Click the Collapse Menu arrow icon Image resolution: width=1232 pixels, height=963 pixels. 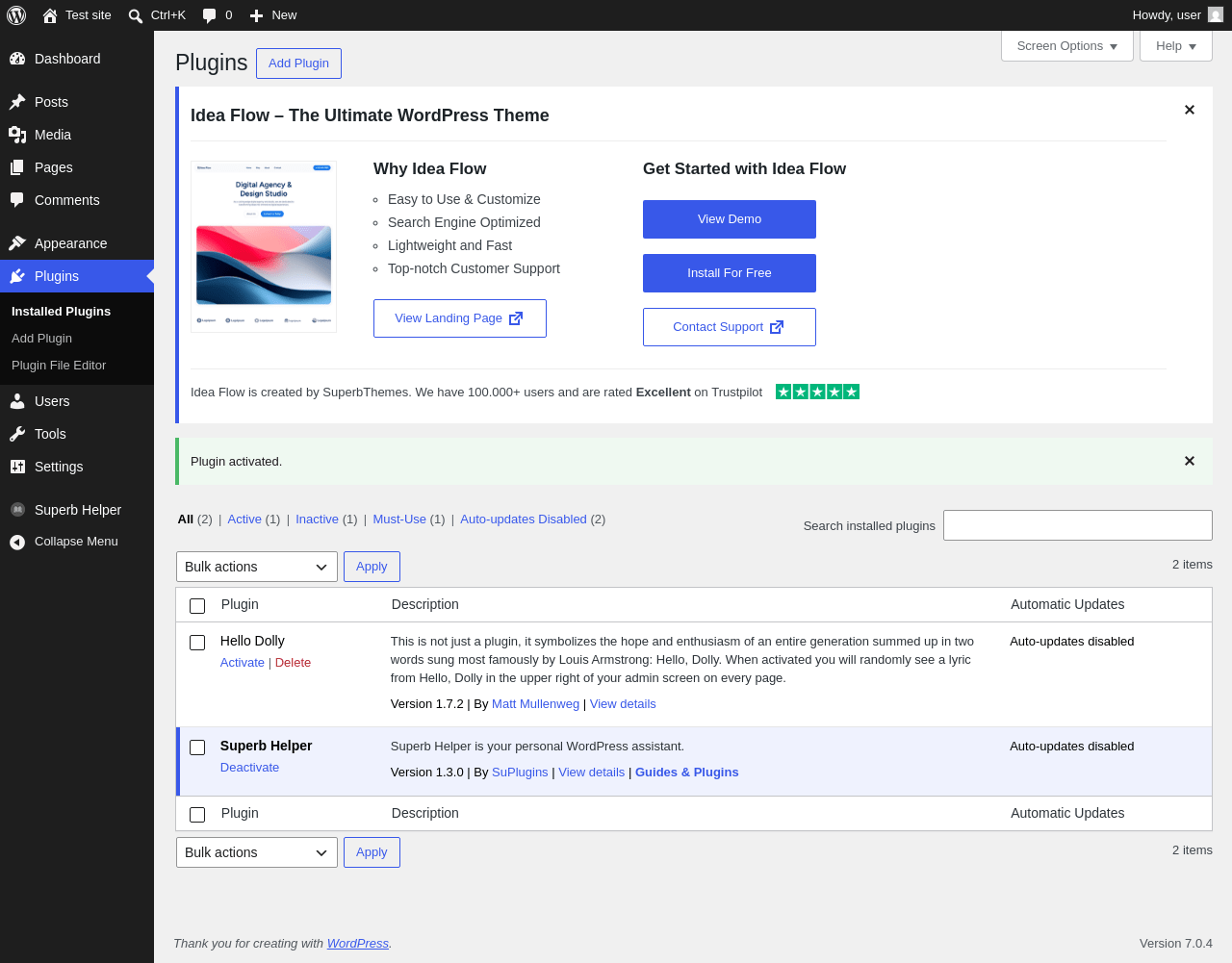pyautogui.click(x=17, y=543)
